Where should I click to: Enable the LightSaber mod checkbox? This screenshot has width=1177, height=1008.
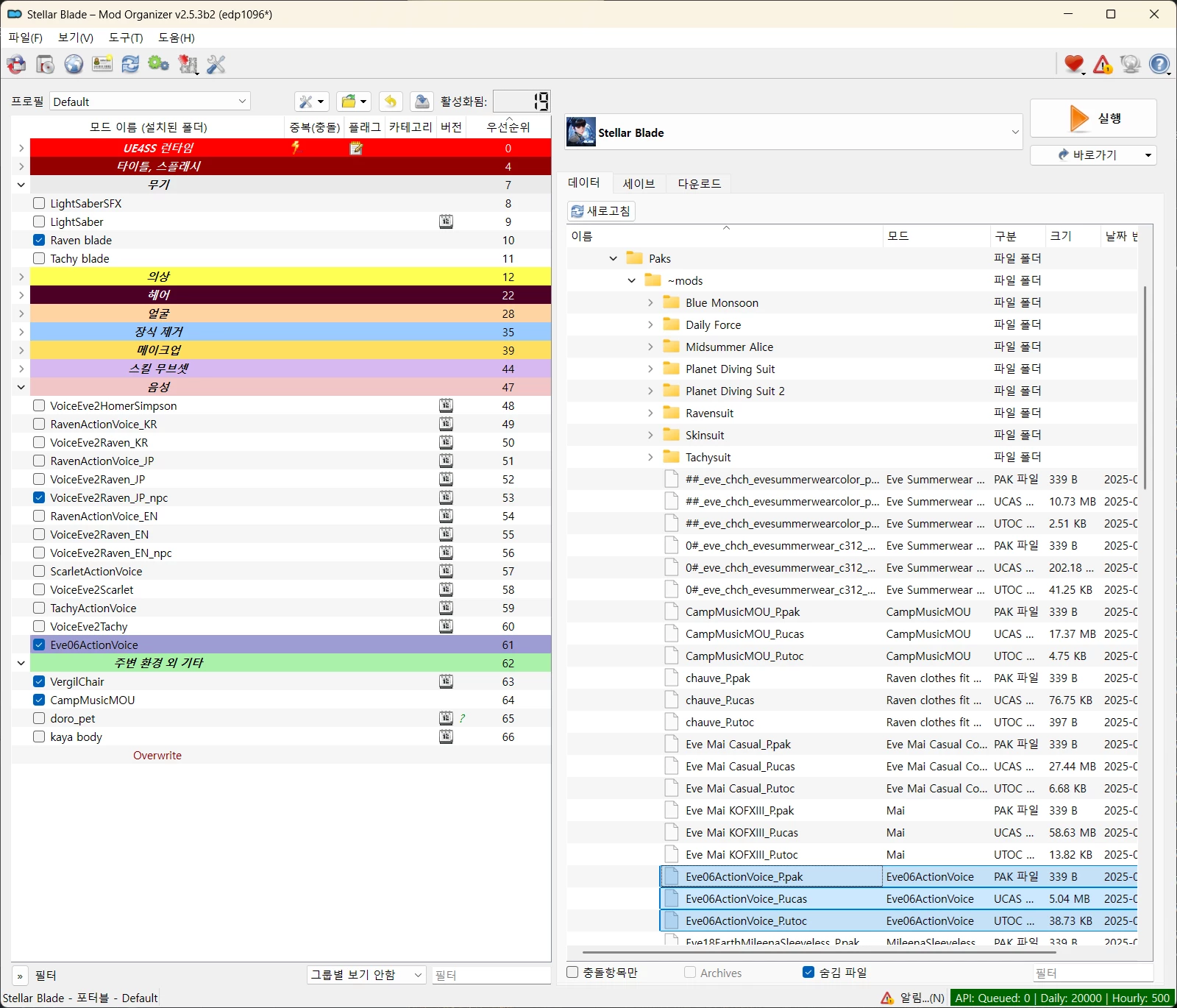tap(39, 221)
